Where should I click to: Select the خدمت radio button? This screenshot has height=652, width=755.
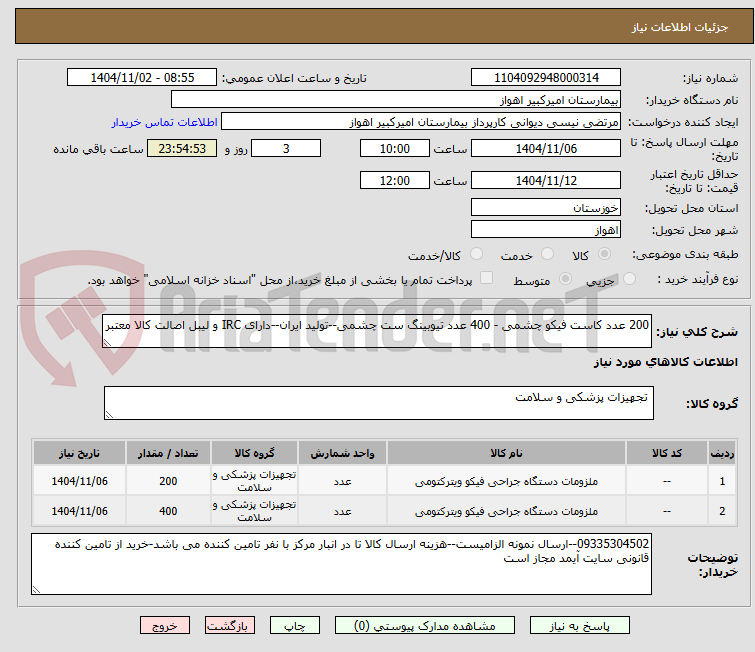tap(547, 254)
